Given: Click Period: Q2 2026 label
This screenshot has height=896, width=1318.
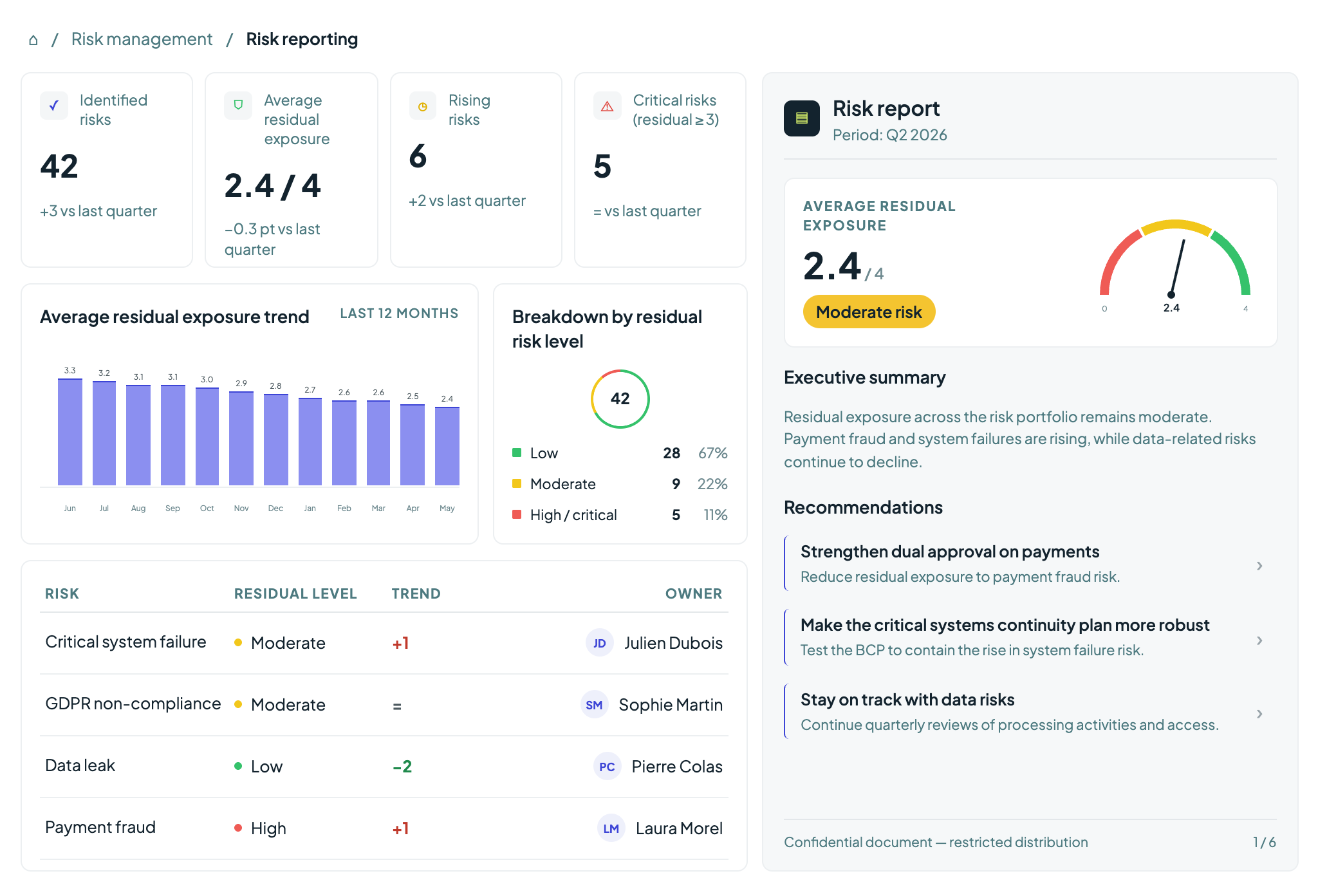Looking at the screenshot, I should coord(889,135).
